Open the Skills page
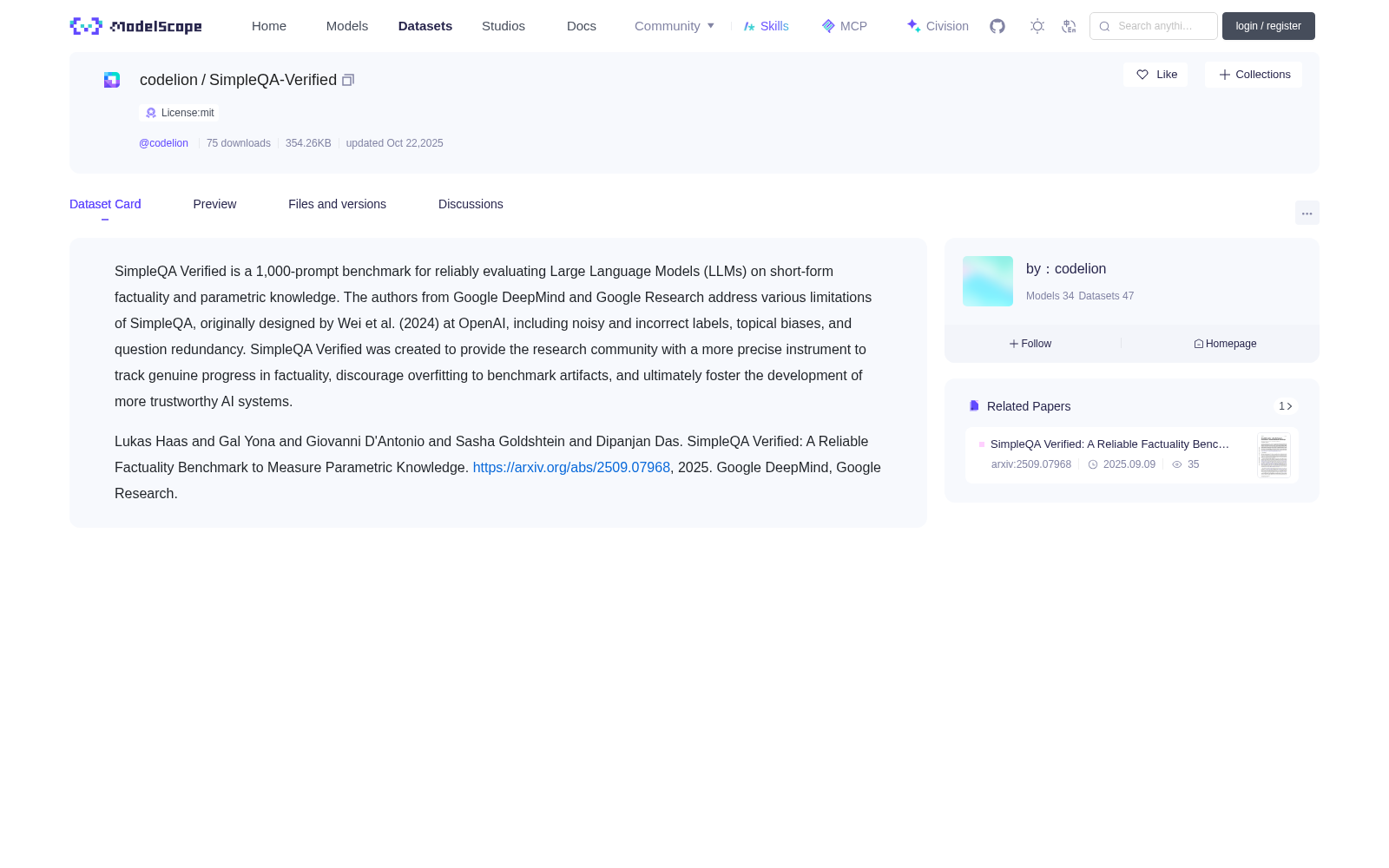This screenshot has width=1389, height=868. (766, 26)
